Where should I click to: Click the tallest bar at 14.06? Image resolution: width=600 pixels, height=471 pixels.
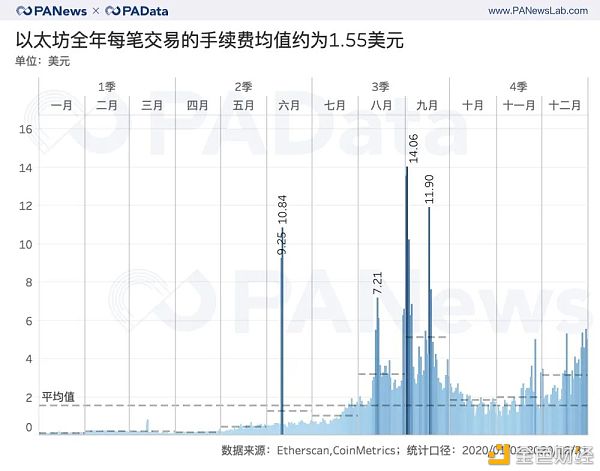point(407,300)
